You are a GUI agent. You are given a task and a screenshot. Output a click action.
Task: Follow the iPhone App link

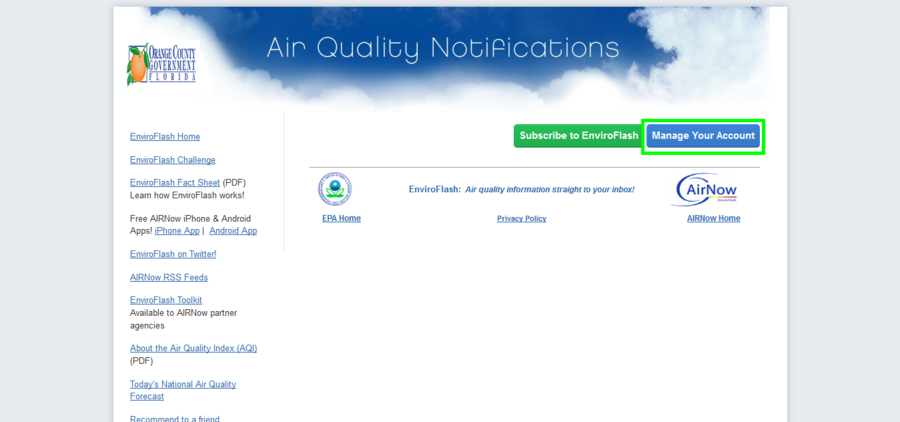click(x=177, y=231)
